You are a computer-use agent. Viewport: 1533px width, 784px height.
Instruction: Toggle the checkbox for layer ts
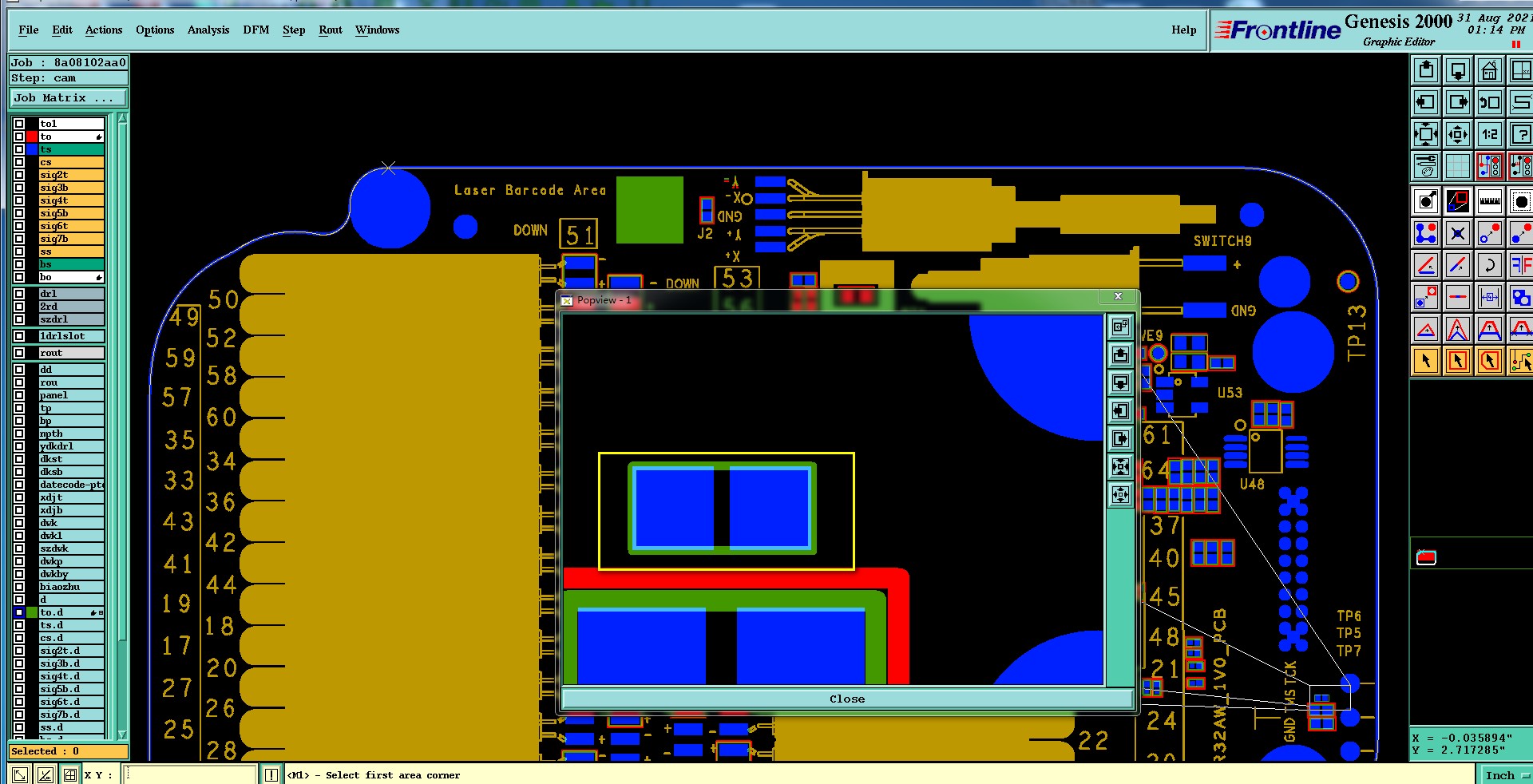point(19,149)
